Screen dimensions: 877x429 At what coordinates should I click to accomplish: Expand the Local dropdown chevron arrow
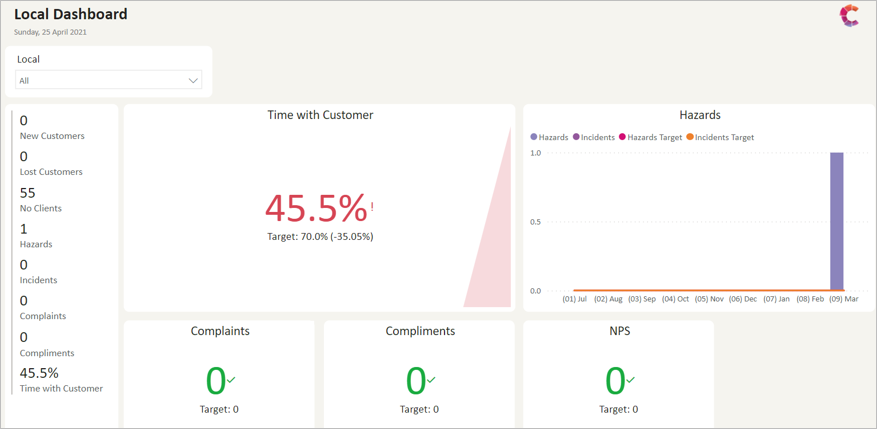coord(193,81)
